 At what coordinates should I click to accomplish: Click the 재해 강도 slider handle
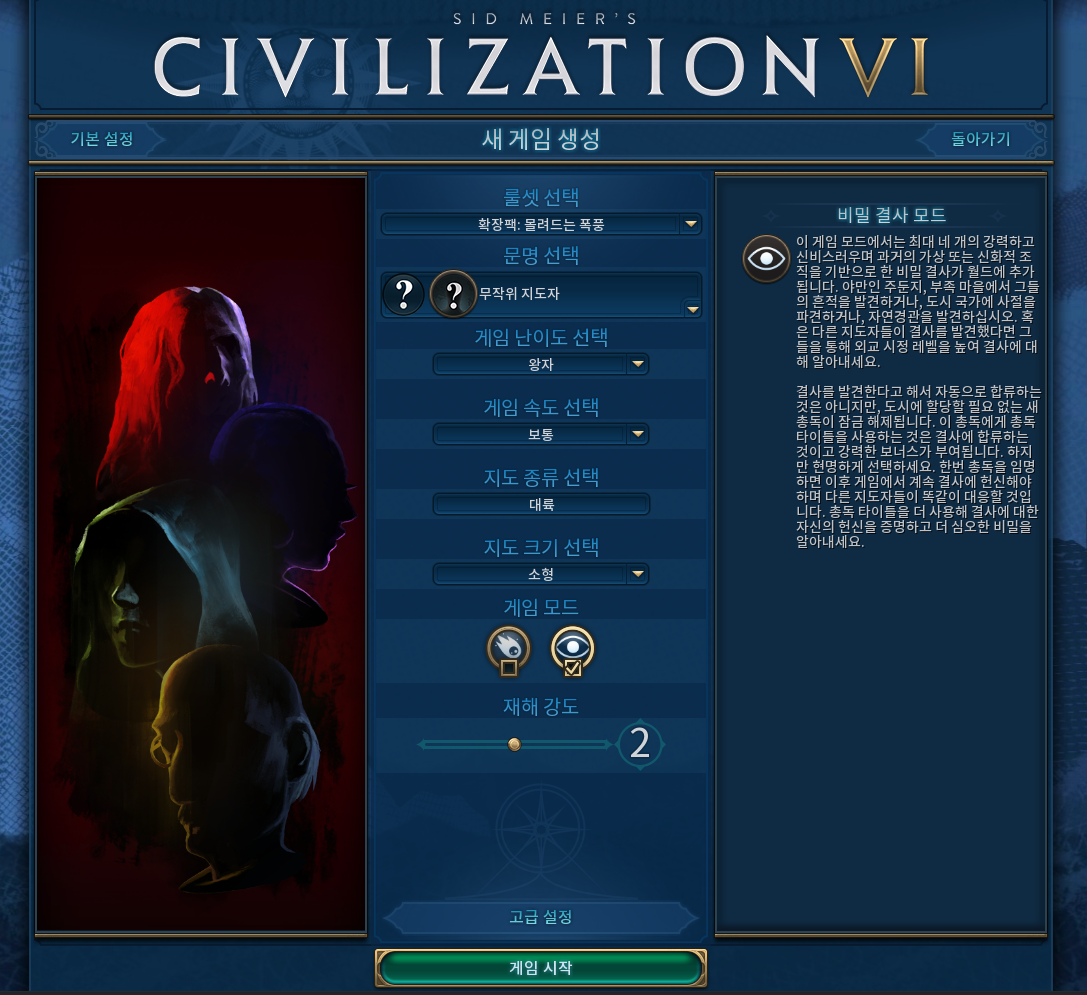(514, 744)
